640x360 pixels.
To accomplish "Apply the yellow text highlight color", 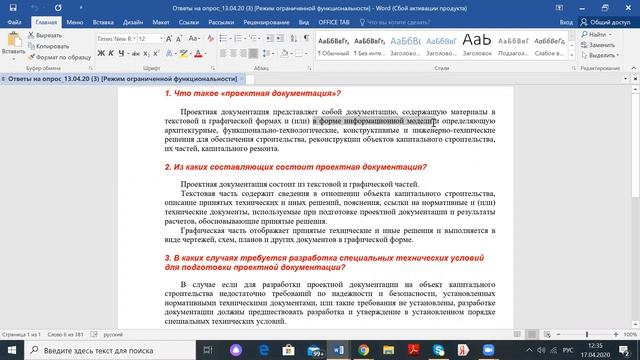I will tap(184, 53).
